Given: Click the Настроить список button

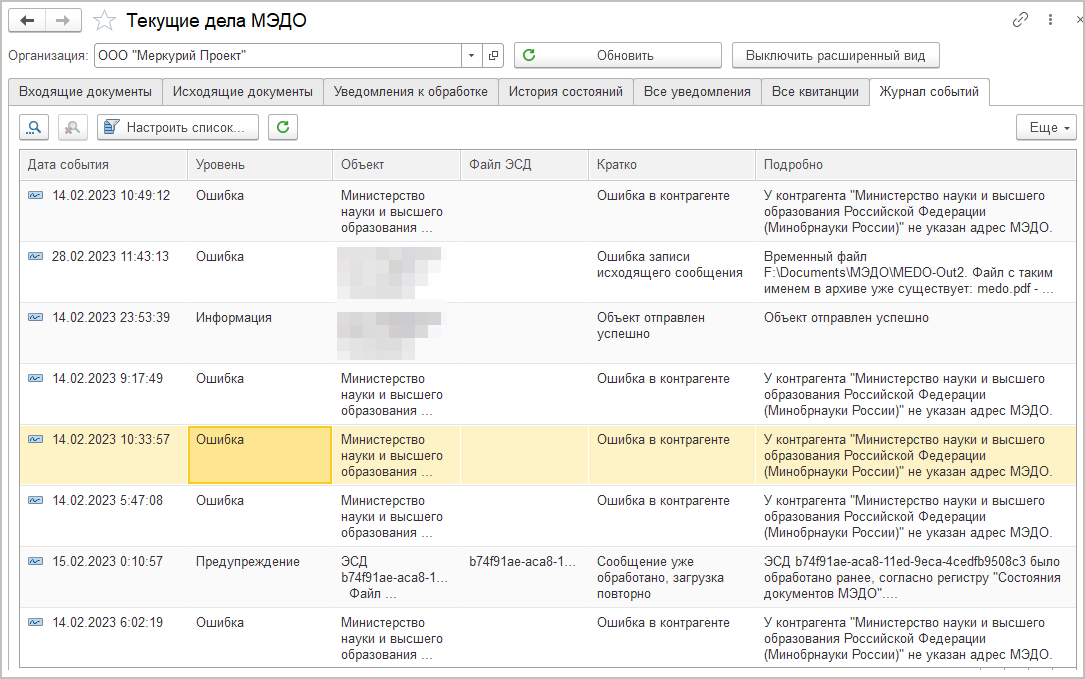Looking at the screenshot, I should [178, 127].
